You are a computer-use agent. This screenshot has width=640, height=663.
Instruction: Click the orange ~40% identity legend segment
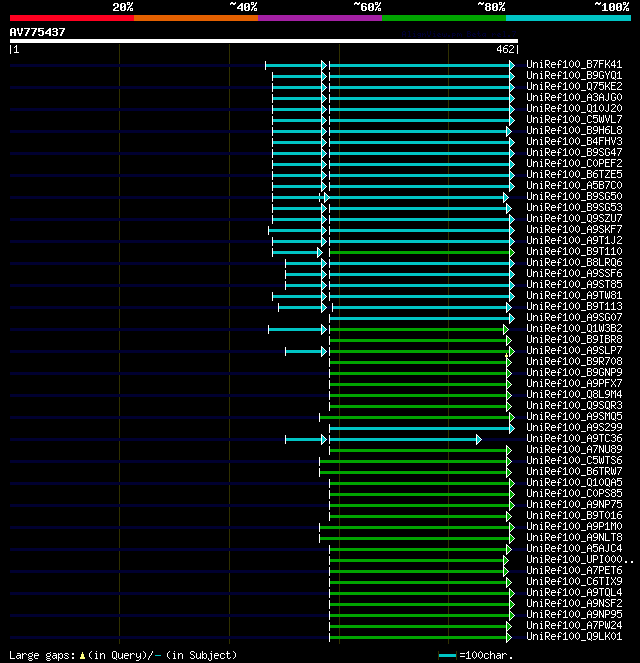(196, 18)
